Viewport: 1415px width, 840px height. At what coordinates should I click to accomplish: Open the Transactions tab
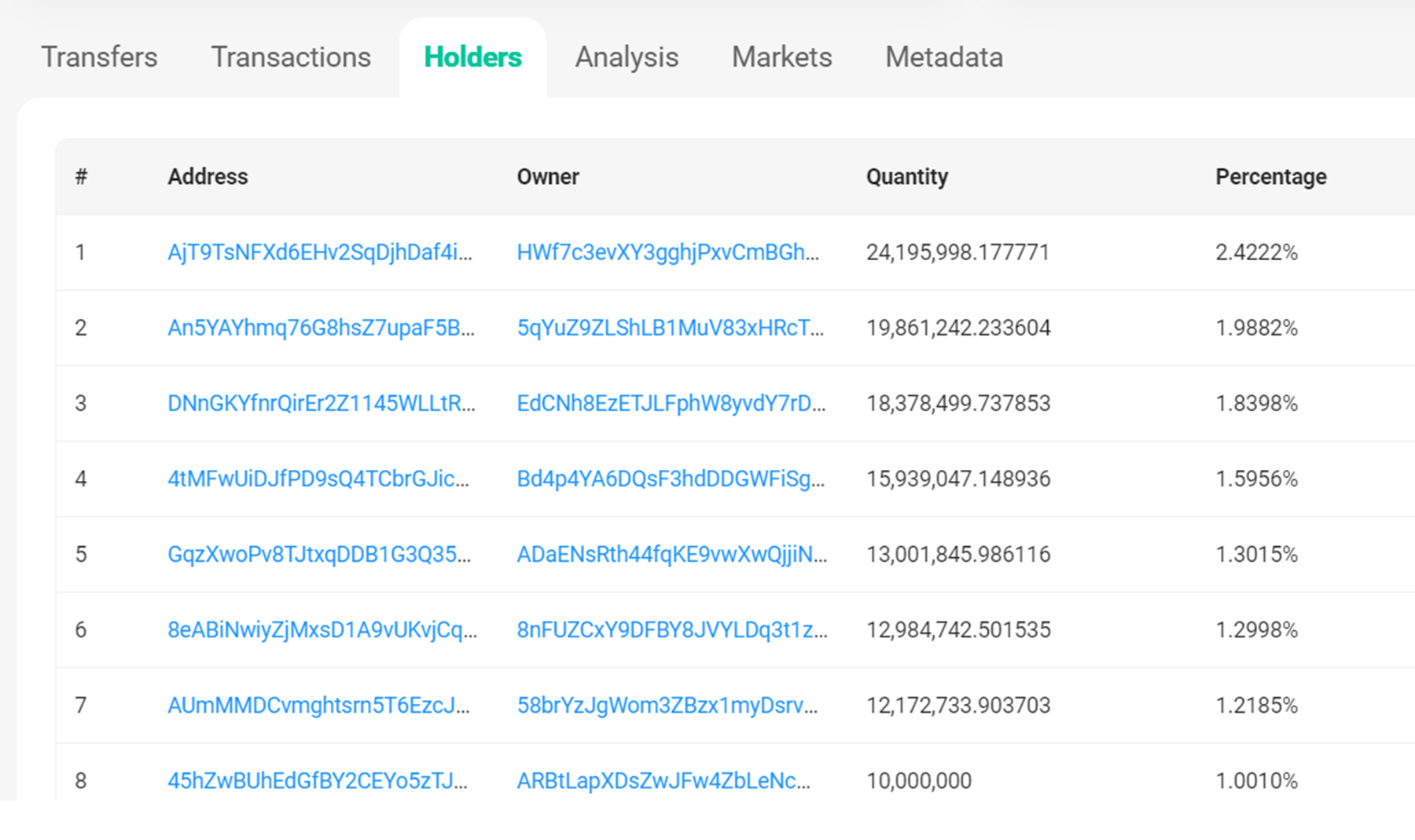[x=291, y=57]
